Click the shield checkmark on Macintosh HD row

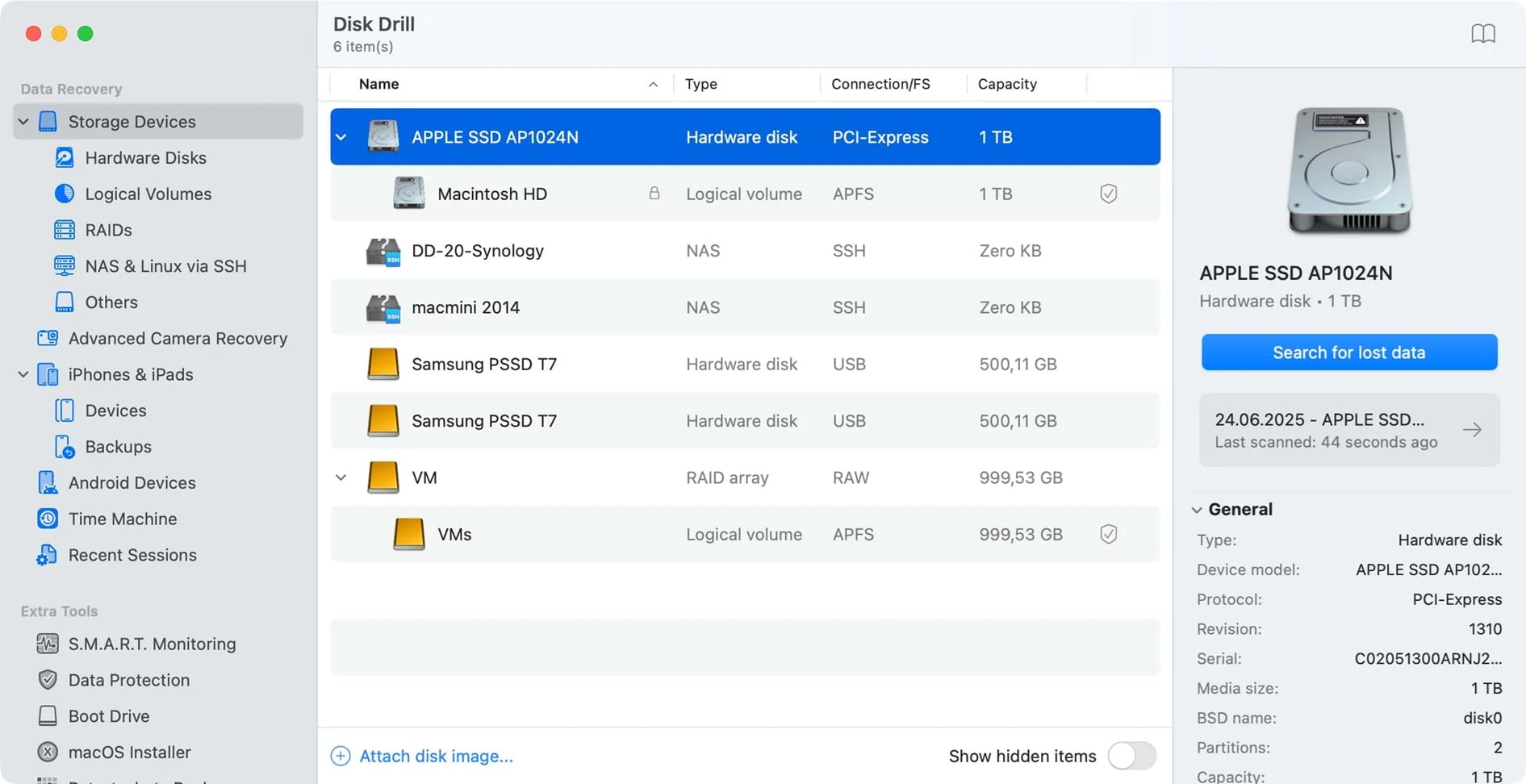[1109, 194]
